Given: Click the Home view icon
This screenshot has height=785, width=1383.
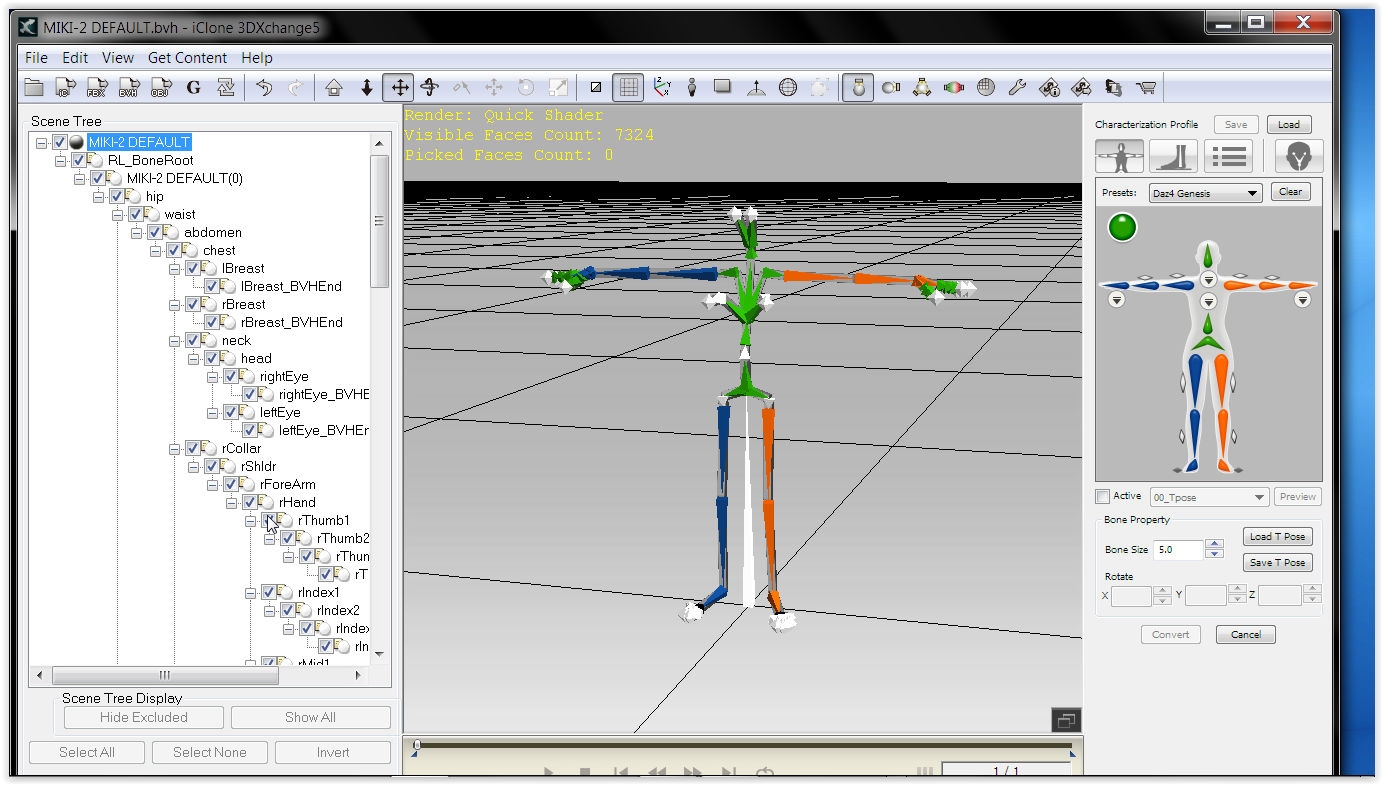Looking at the screenshot, I should tap(334, 88).
